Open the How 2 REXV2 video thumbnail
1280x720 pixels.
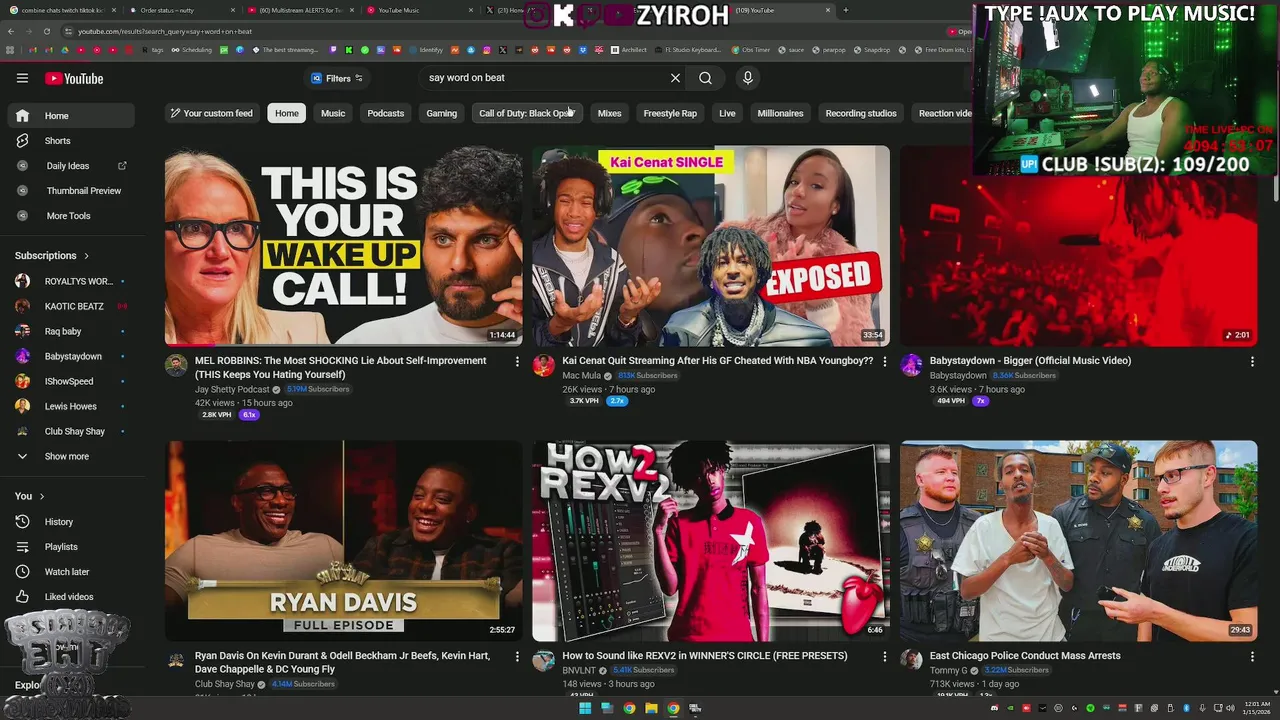(x=710, y=540)
